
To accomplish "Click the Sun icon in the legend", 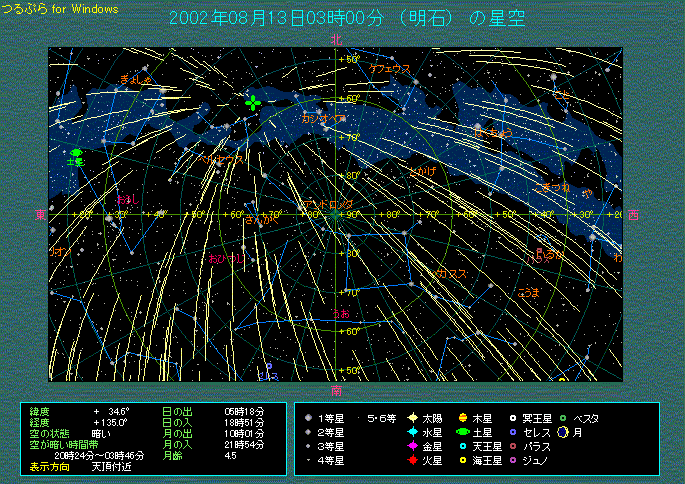I will pos(412,418).
